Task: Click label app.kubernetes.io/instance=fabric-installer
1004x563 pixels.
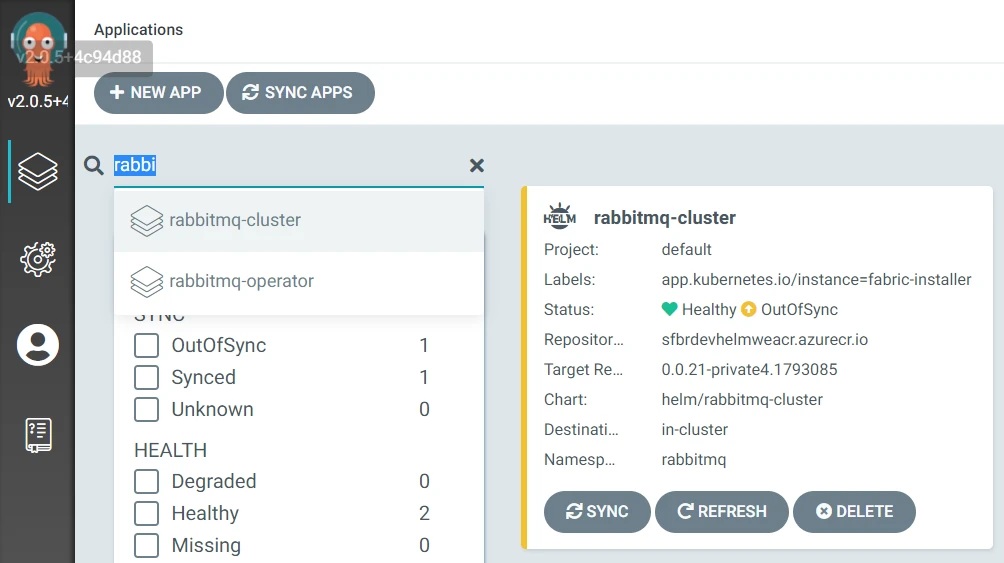Action: (816, 279)
